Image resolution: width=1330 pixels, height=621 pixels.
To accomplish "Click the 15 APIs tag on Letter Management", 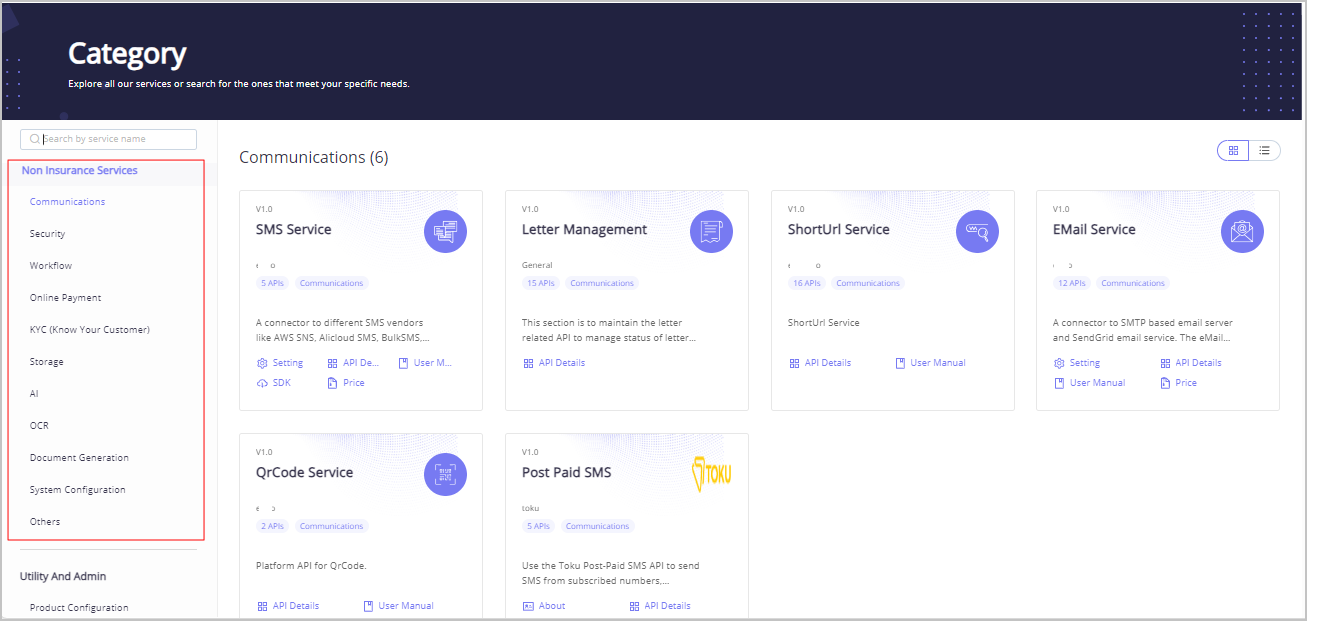I will [540, 284].
